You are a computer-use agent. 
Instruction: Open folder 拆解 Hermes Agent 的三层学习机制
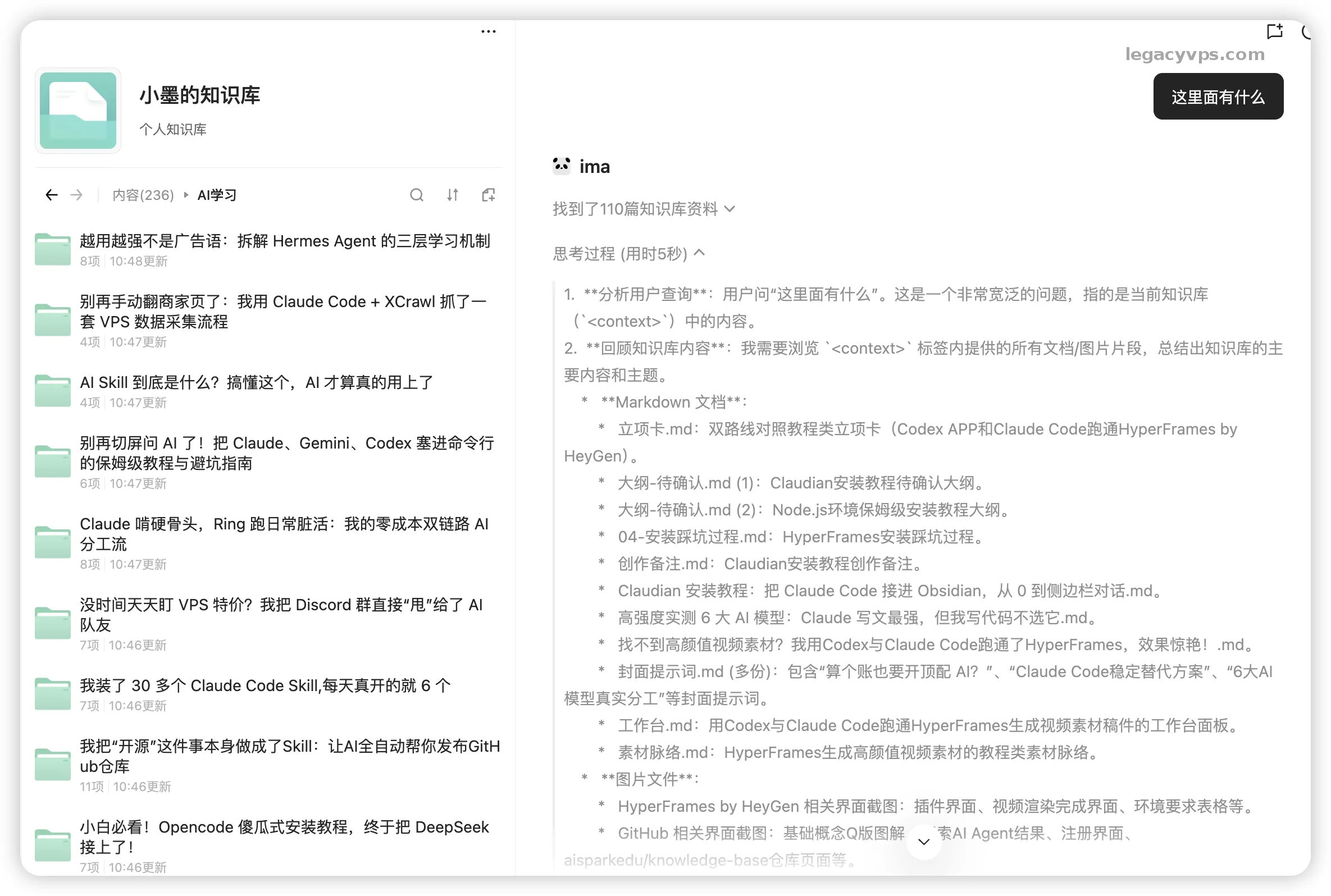[268, 250]
